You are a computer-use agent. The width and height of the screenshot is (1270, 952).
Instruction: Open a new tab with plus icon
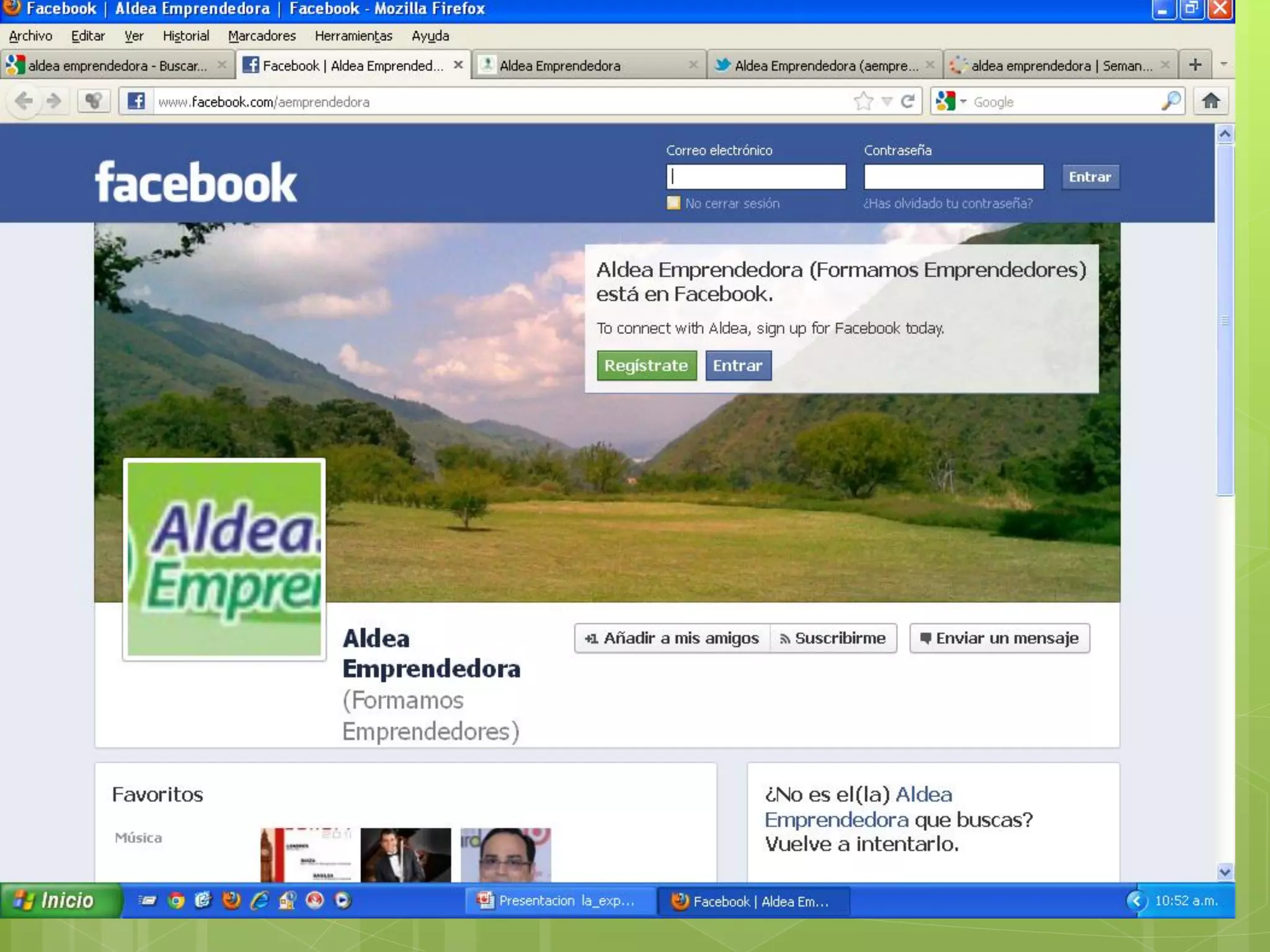[x=1195, y=64]
